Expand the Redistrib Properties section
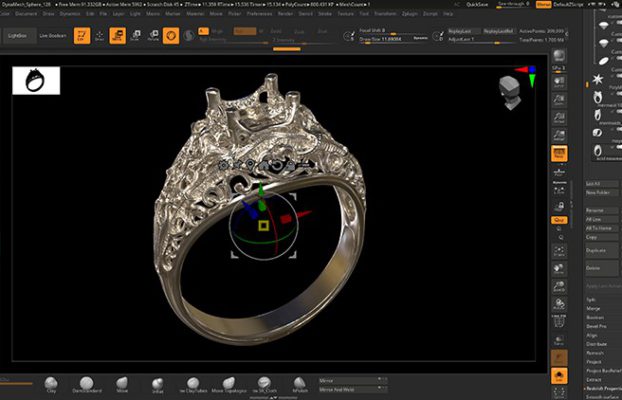This screenshot has height=400, width=622. pos(602,388)
